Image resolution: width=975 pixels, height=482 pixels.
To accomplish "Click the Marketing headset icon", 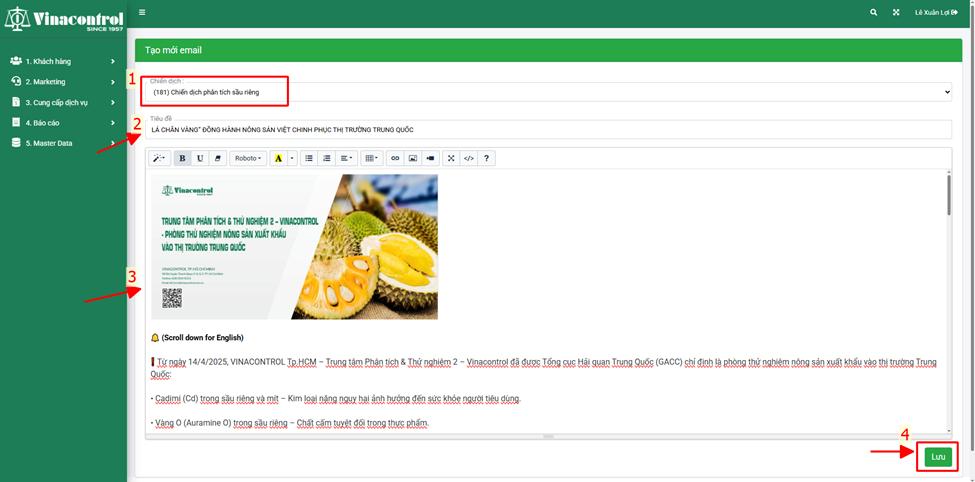I will (x=16, y=81).
